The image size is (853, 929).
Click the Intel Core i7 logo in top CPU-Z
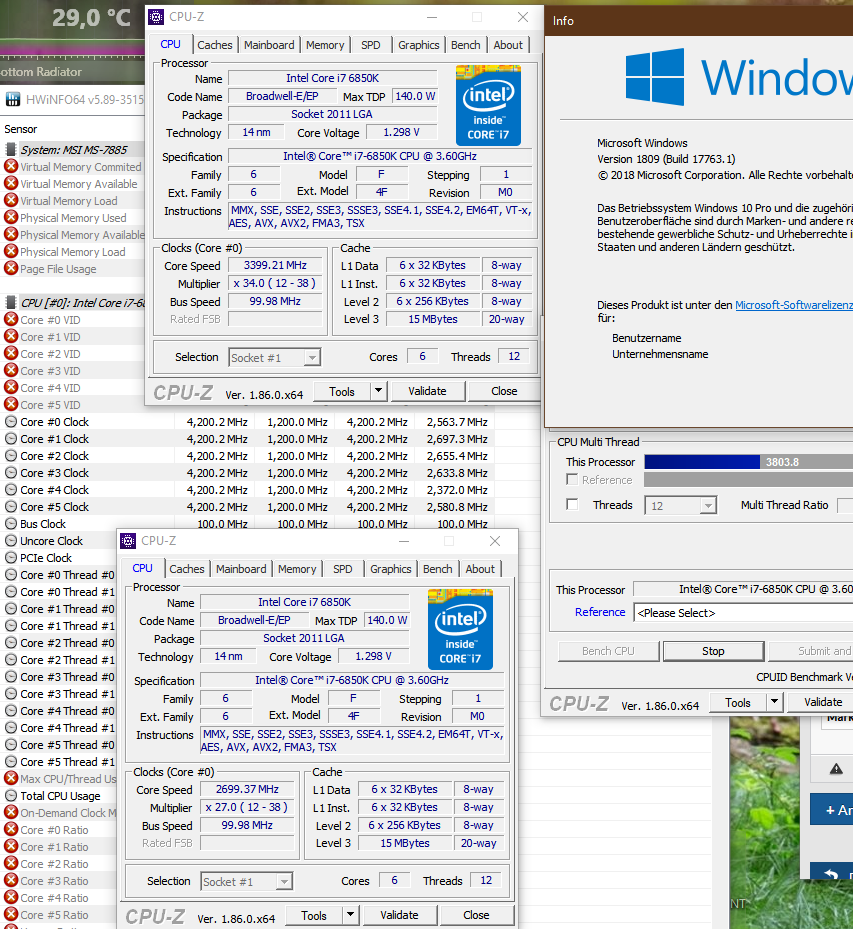488,105
